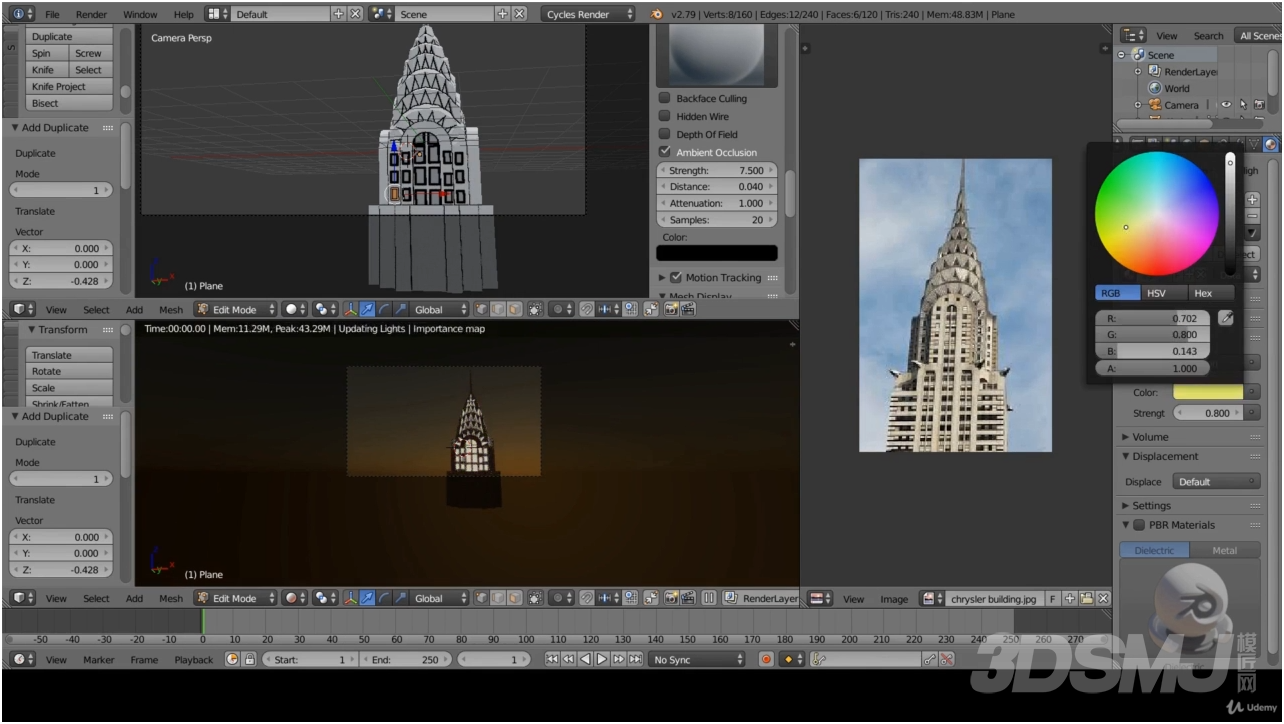Jump to the end frame in timeline
1284x724 pixels.
[635, 660]
